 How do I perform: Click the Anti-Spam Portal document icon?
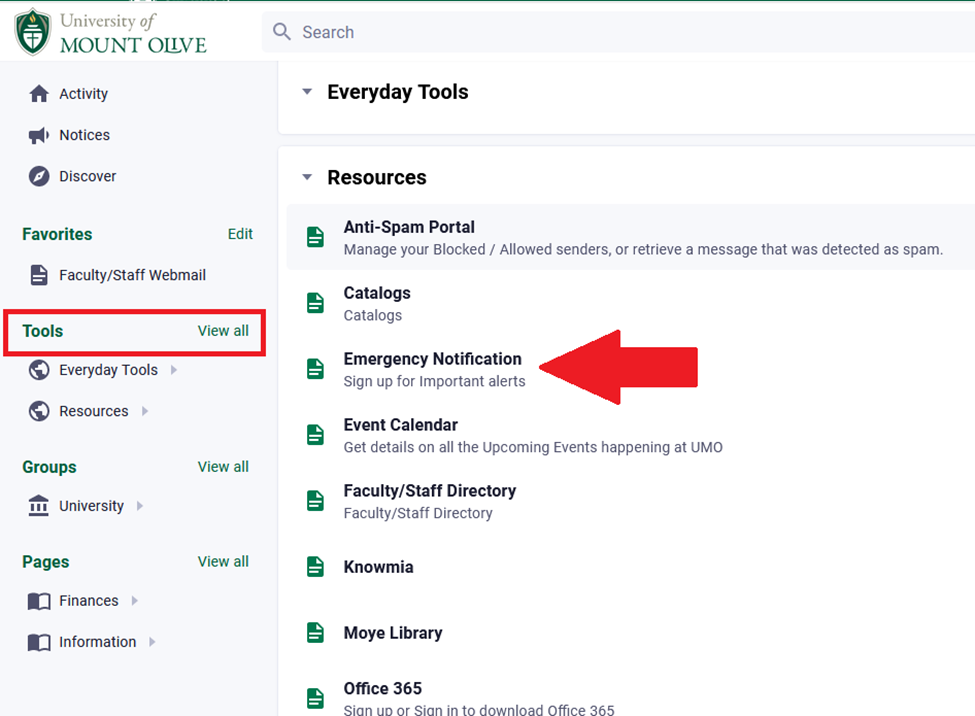pos(315,237)
